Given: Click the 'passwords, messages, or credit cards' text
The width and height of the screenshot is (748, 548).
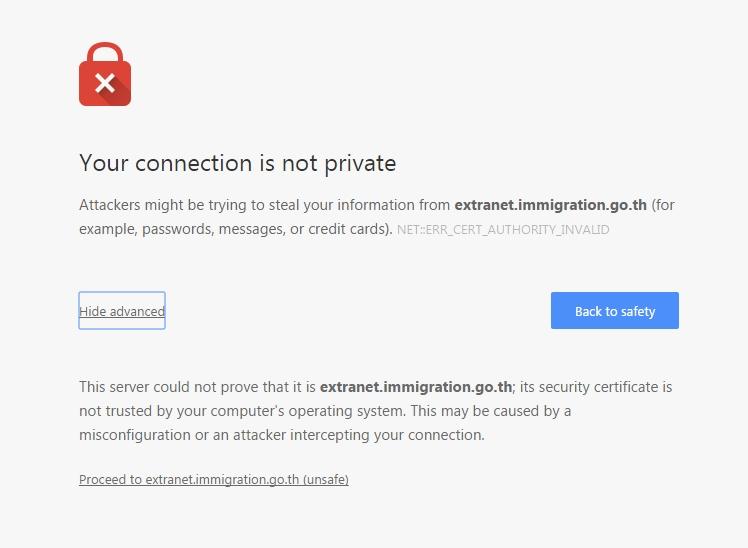Looking at the screenshot, I should [266, 229].
